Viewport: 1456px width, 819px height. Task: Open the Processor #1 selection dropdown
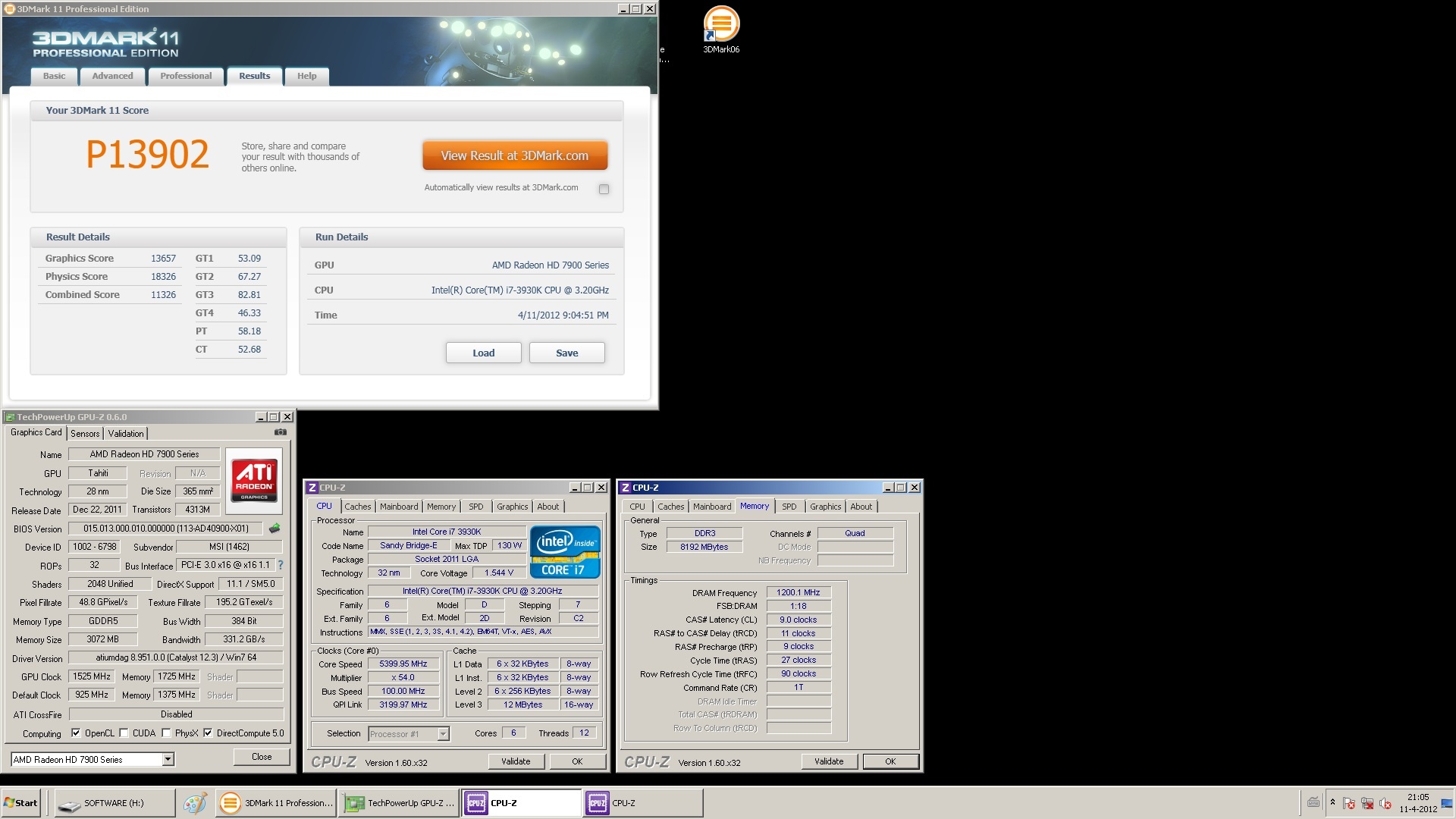pos(443,734)
